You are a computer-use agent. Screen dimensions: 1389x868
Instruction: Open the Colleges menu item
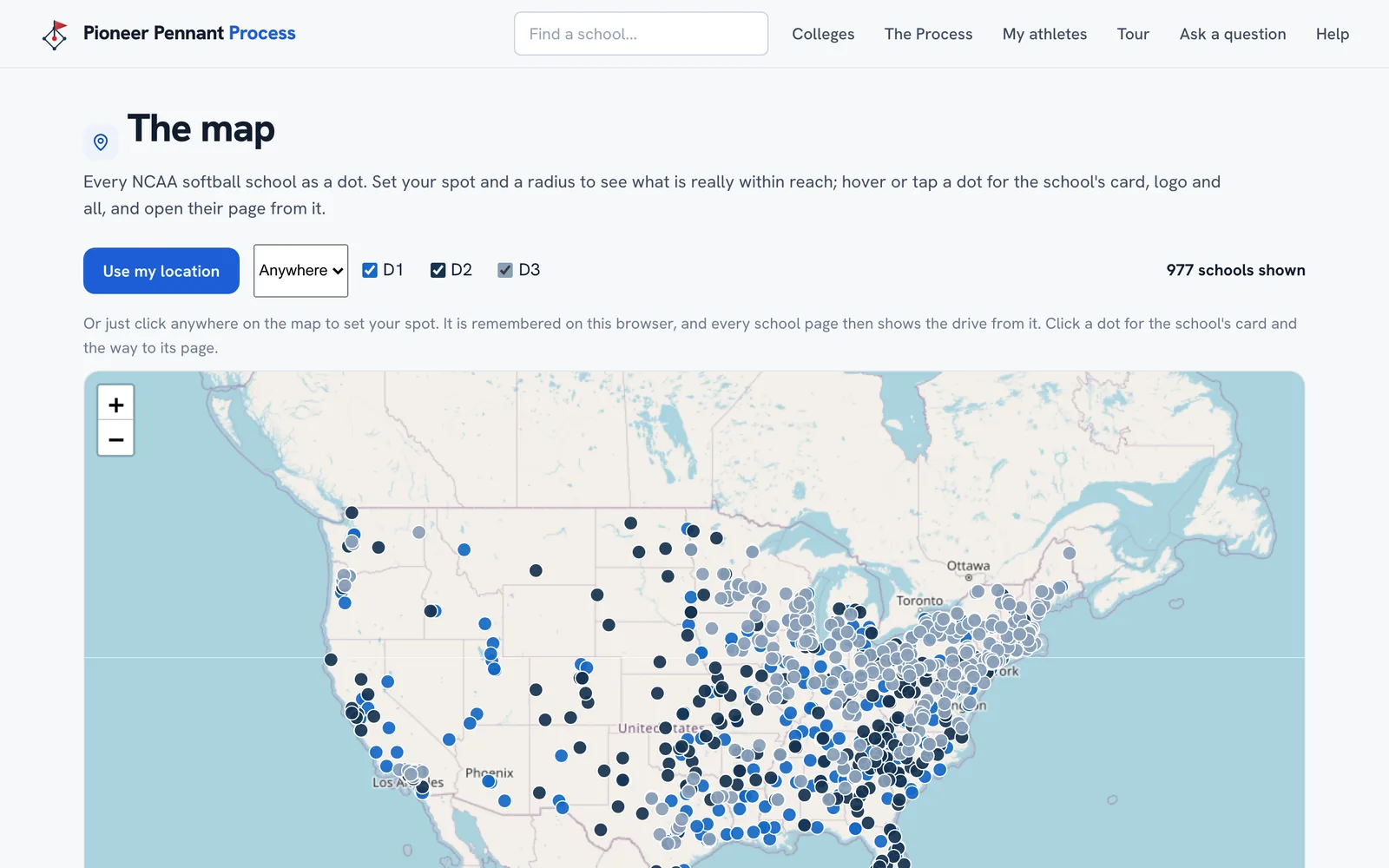(x=823, y=34)
